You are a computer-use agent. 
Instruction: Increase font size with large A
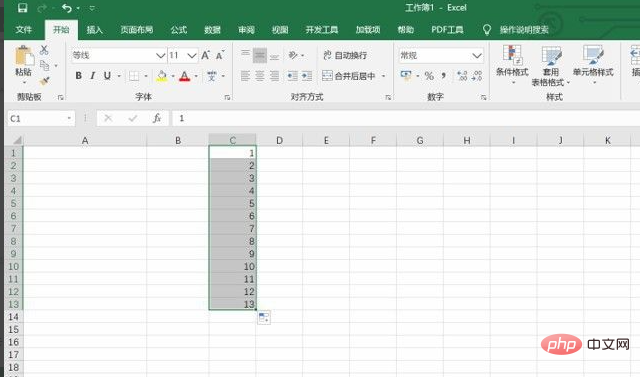click(205, 55)
